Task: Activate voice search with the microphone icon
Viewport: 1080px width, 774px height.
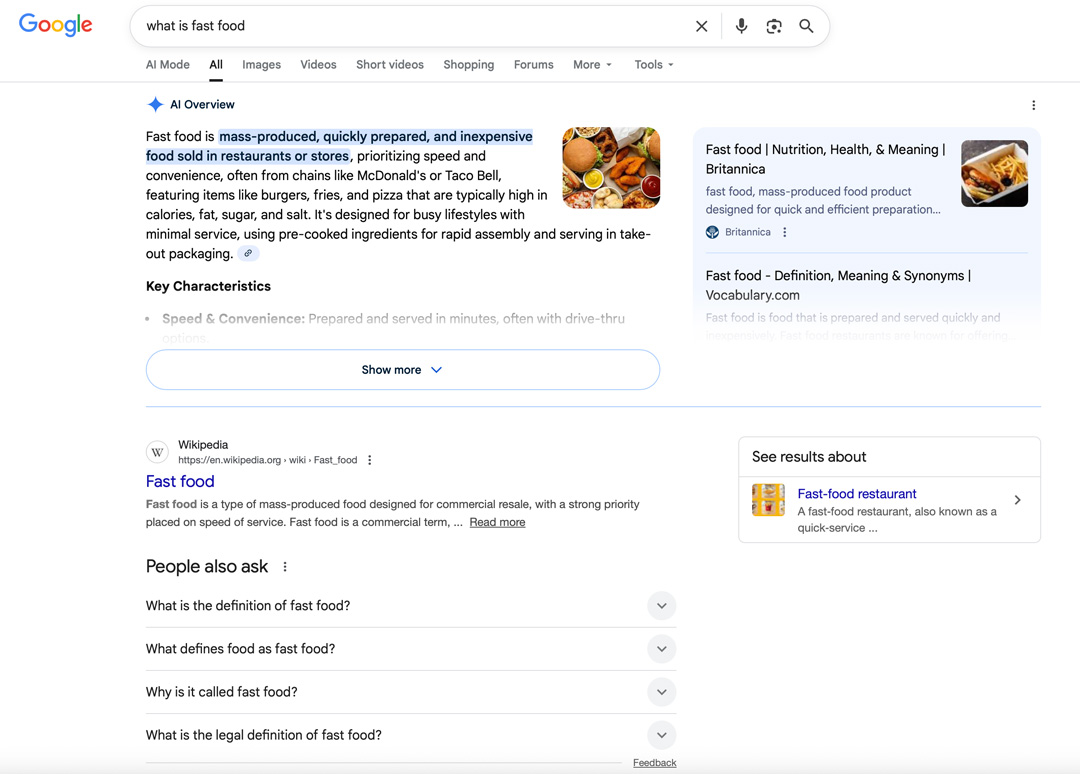Action: pyautogui.click(x=740, y=26)
